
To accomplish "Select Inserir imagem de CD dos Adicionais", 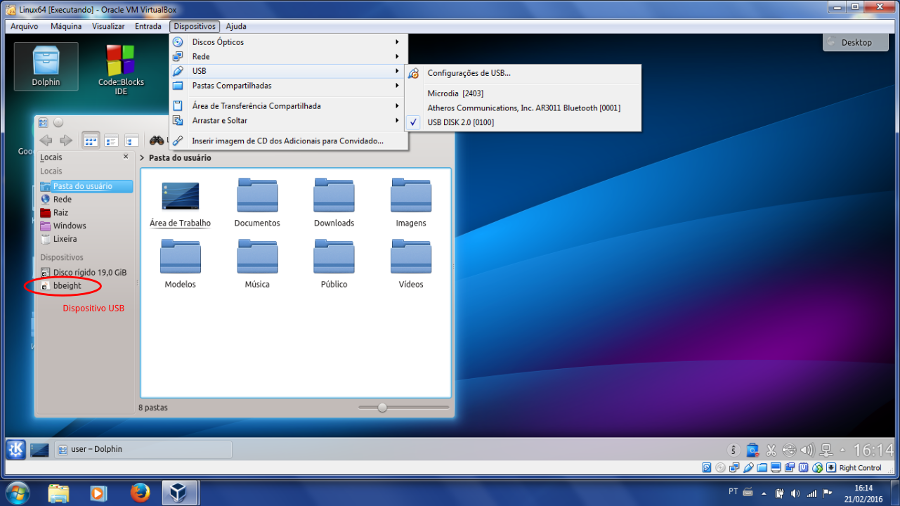I will (x=289, y=141).
